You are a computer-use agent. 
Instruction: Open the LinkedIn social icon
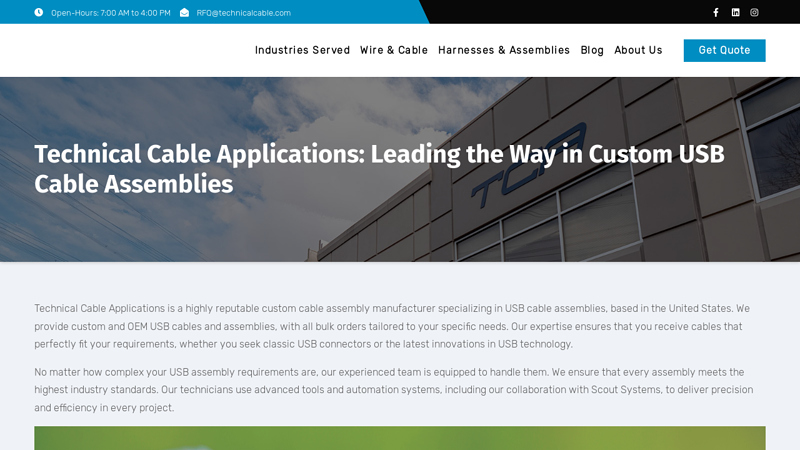tap(735, 12)
